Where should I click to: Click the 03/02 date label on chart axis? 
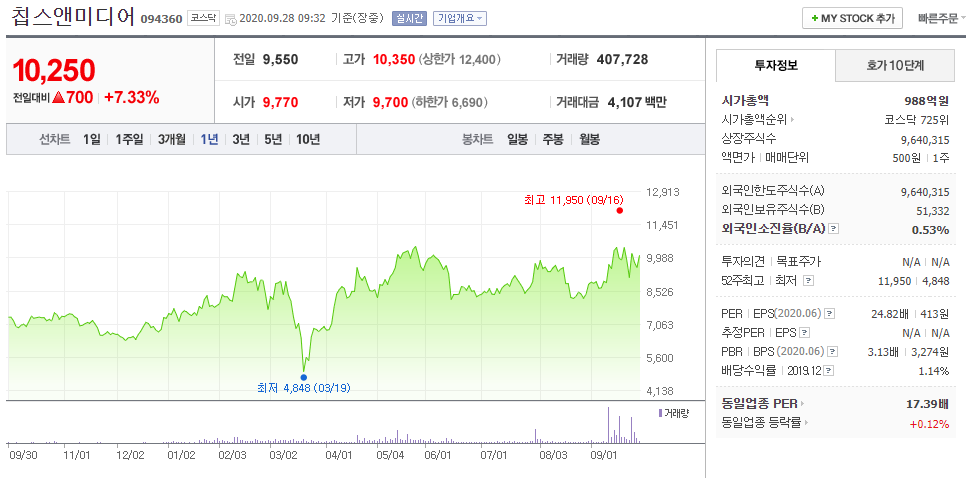tap(284, 454)
